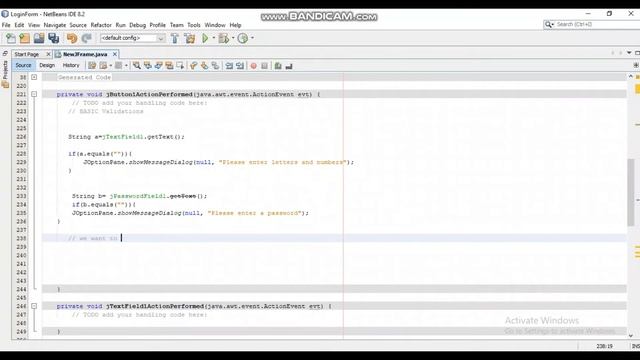This screenshot has width=640, height=360.
Task: Open the Projects side panel
Action: click(x=5, y=74)
